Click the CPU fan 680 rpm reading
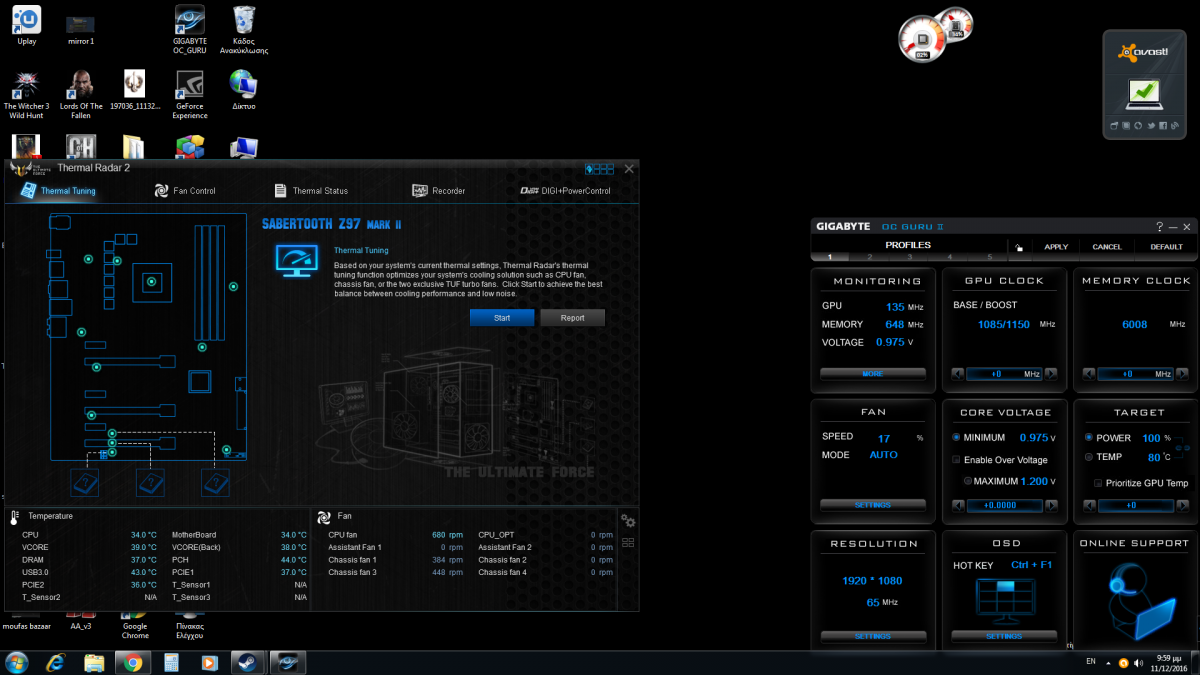The height and width of the screenshot is (675, 1200). (445, 535)
